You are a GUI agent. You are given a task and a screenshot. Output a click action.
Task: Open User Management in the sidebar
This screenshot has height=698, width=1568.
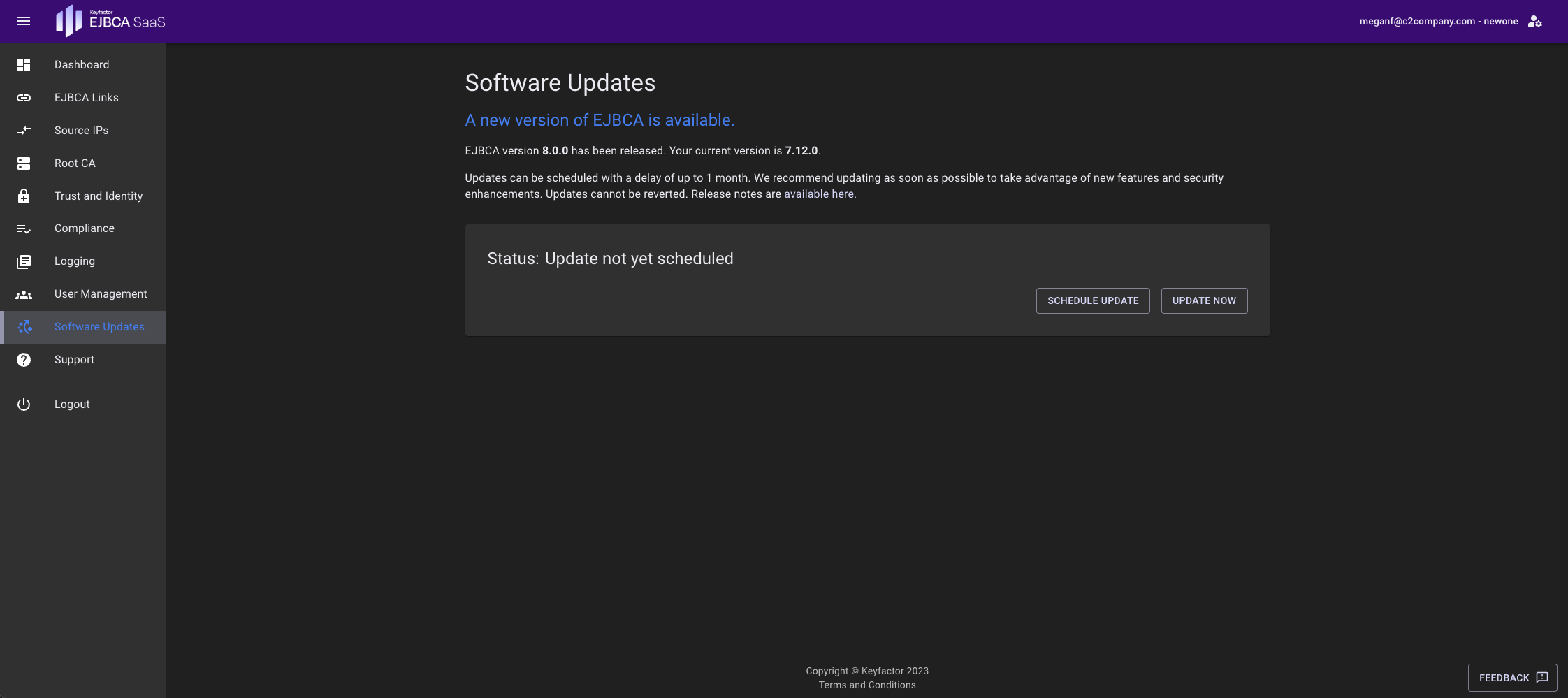[x=101, y=294]
